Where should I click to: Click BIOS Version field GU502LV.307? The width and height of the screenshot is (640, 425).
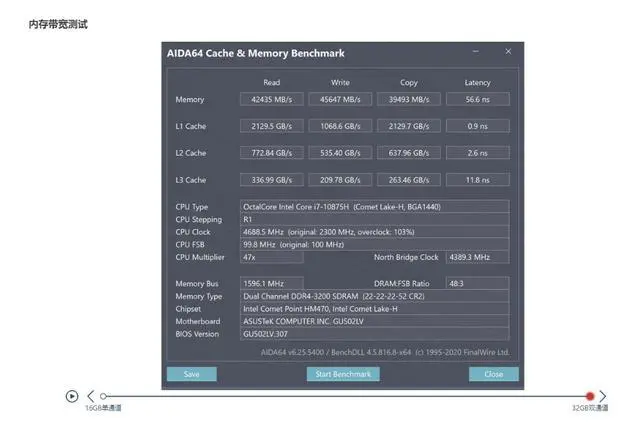tap(375, 334)
